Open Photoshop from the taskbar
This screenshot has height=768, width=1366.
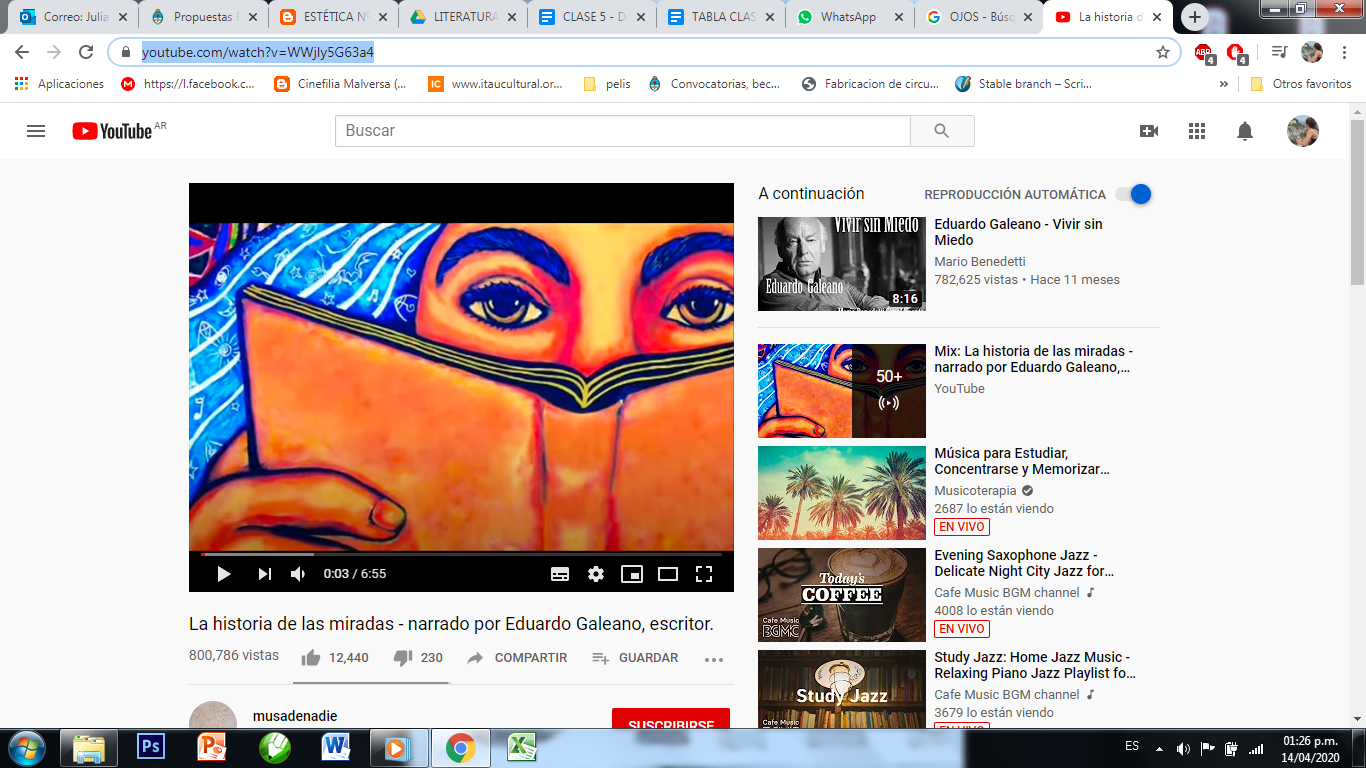[151, 748]
